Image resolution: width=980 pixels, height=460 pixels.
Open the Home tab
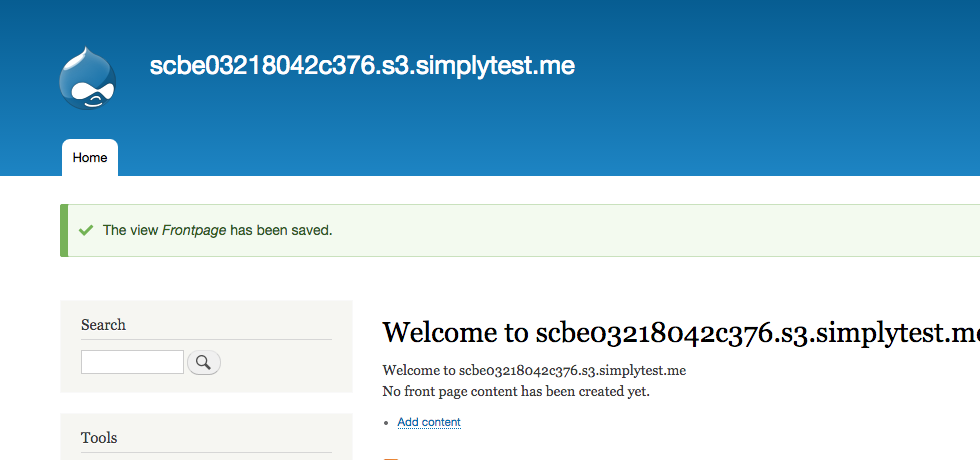pyautogui.click(x=90, y=158)
